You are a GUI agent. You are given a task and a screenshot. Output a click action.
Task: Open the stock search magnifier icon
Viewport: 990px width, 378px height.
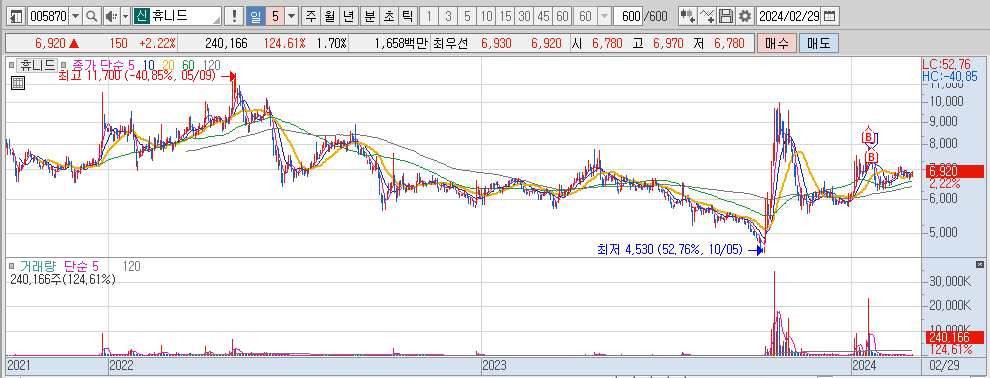(x=92, y=16)
